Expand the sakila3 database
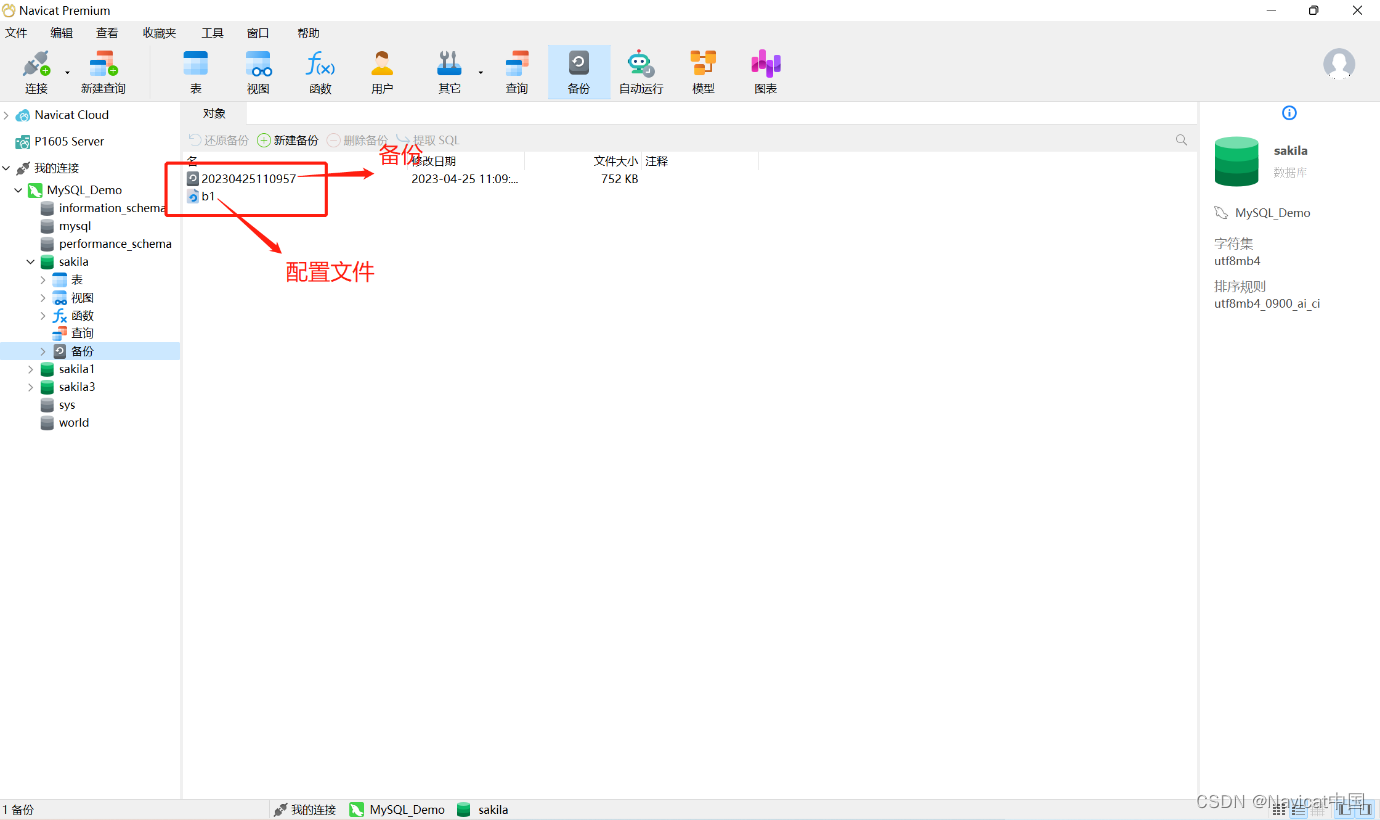 click(30, 387)
